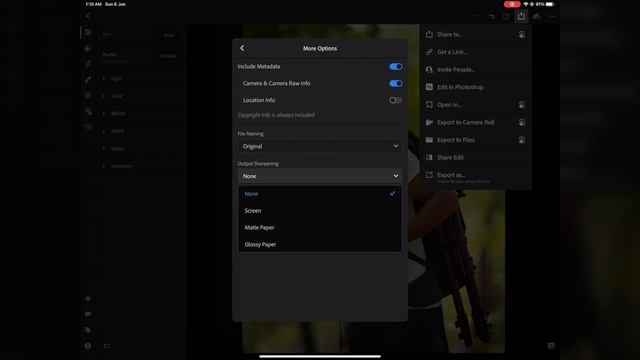Open settings icon beside Export to Camera Roll
Image resolution: width=640 pixels, height=360 pixels.
[522, 122]
